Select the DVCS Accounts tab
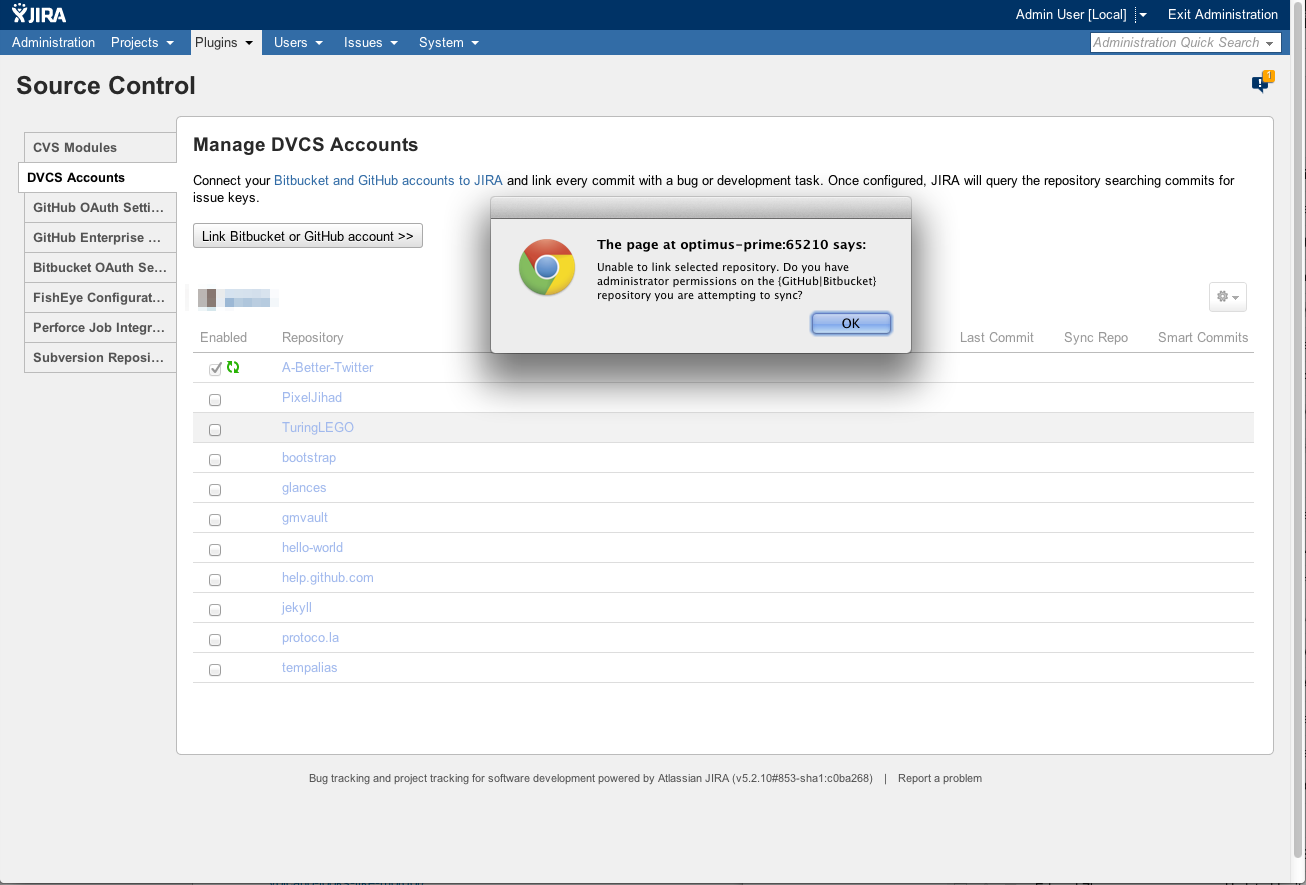Viewport: 1306px width, 885px height. (98, 177)
